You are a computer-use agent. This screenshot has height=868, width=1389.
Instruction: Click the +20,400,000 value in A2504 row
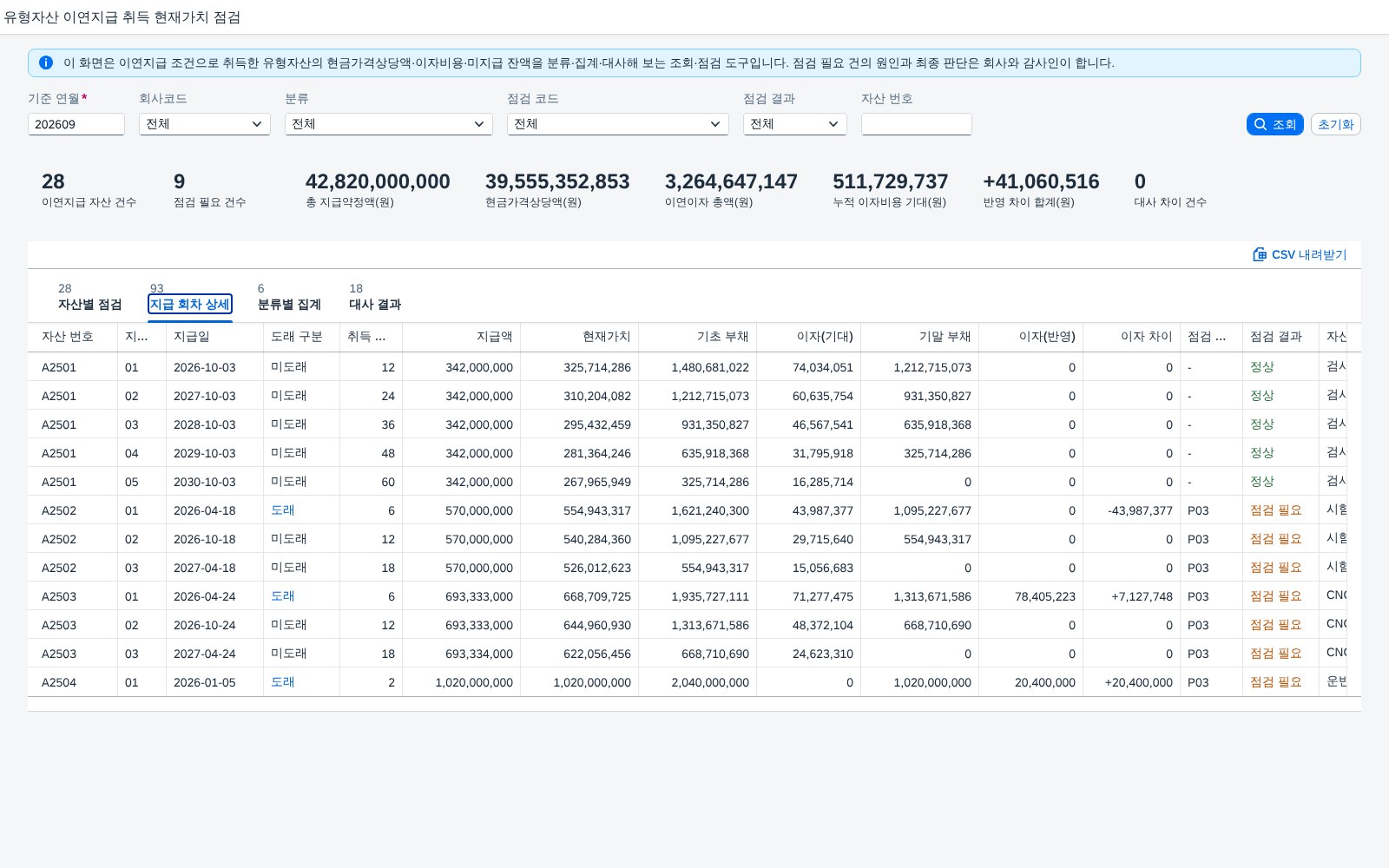(1138, 682)
